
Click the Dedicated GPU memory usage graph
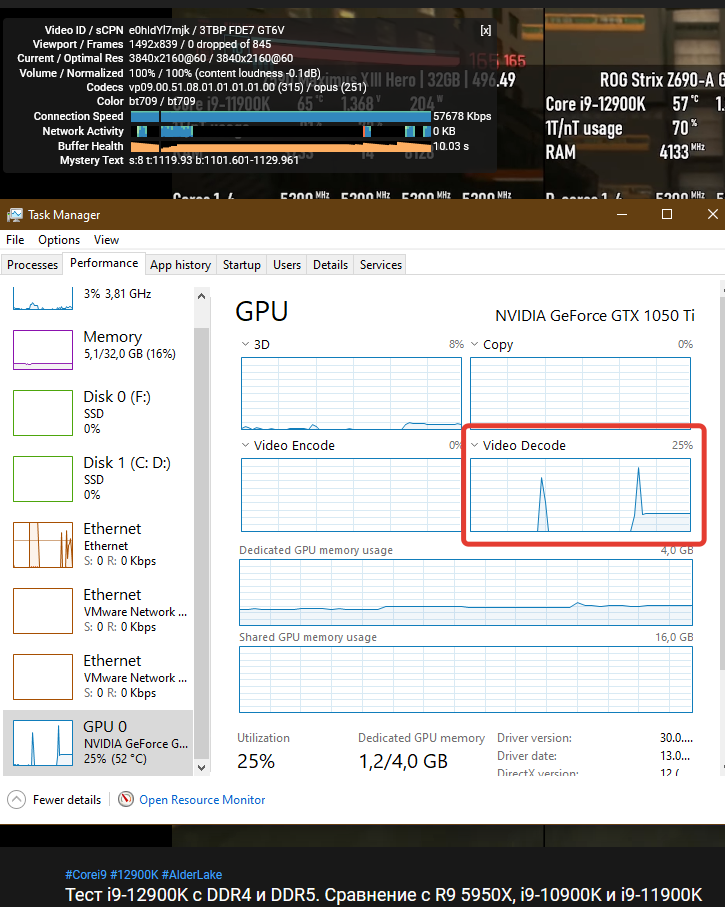coord(466,592)
